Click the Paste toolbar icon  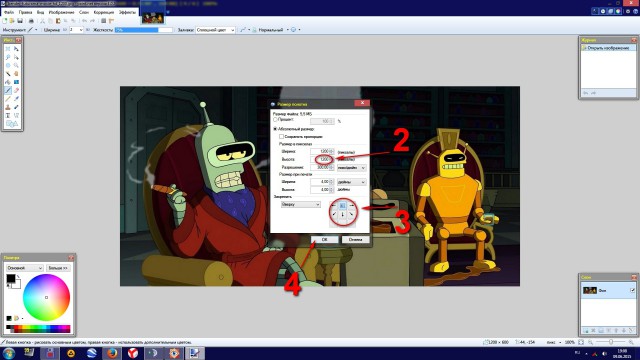pyautogui.click(x=58, y=21)
